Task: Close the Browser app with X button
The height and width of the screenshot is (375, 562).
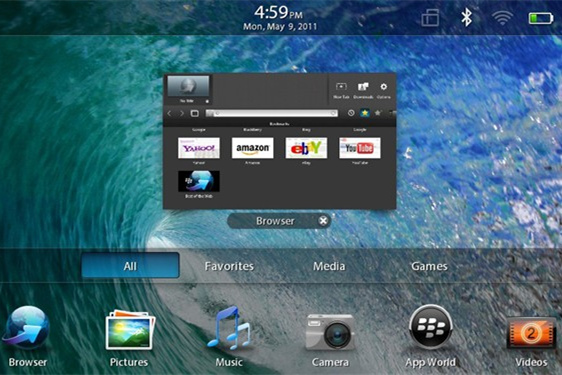Action: click(x=323, y=220)
